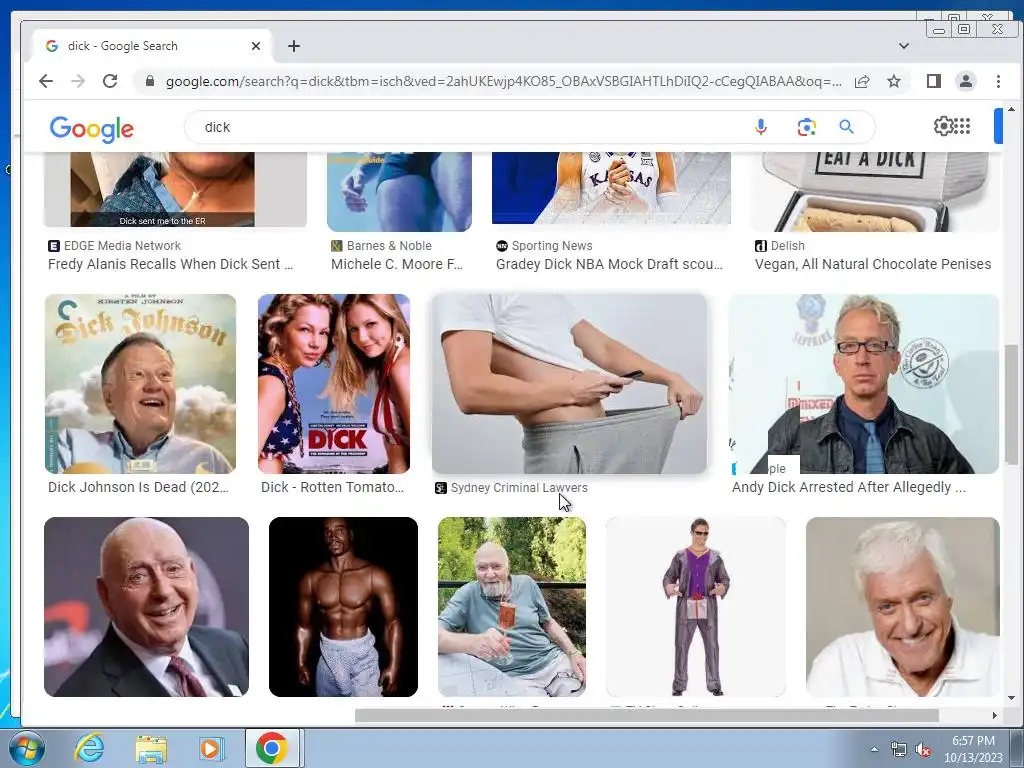The width and height of the screenshot is (1024, 768).
Task: Open the Chrome profile avatar icon
Action: click(x=966, y=81)
